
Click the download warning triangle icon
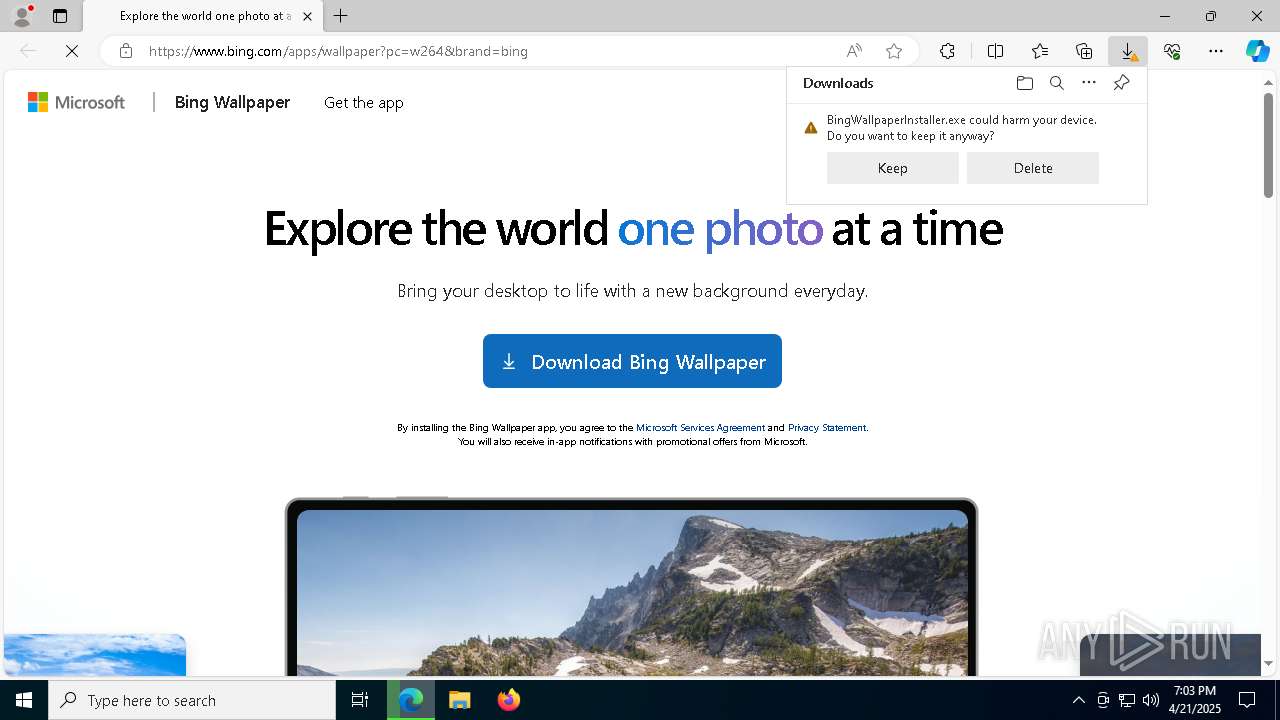(x=811, y=128)
